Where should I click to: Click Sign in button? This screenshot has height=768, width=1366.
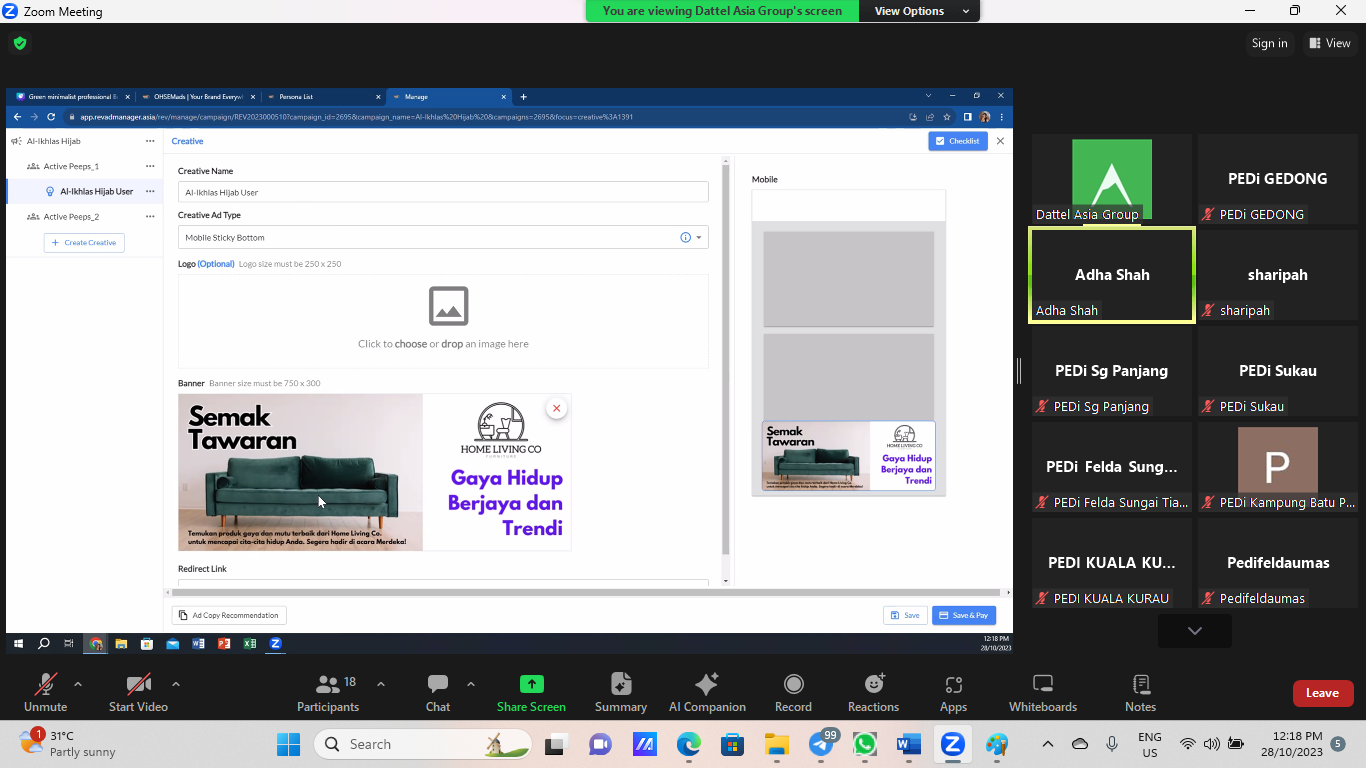1269,43
